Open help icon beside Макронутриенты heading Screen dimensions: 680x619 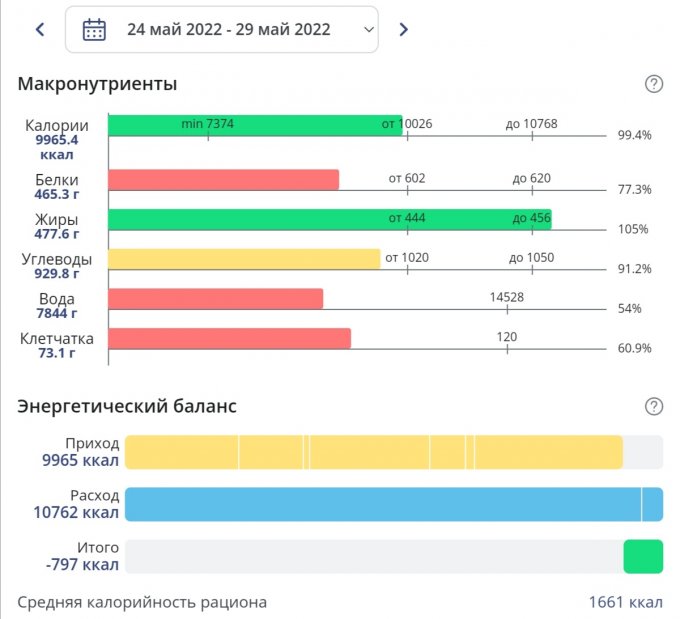[654, 84]
